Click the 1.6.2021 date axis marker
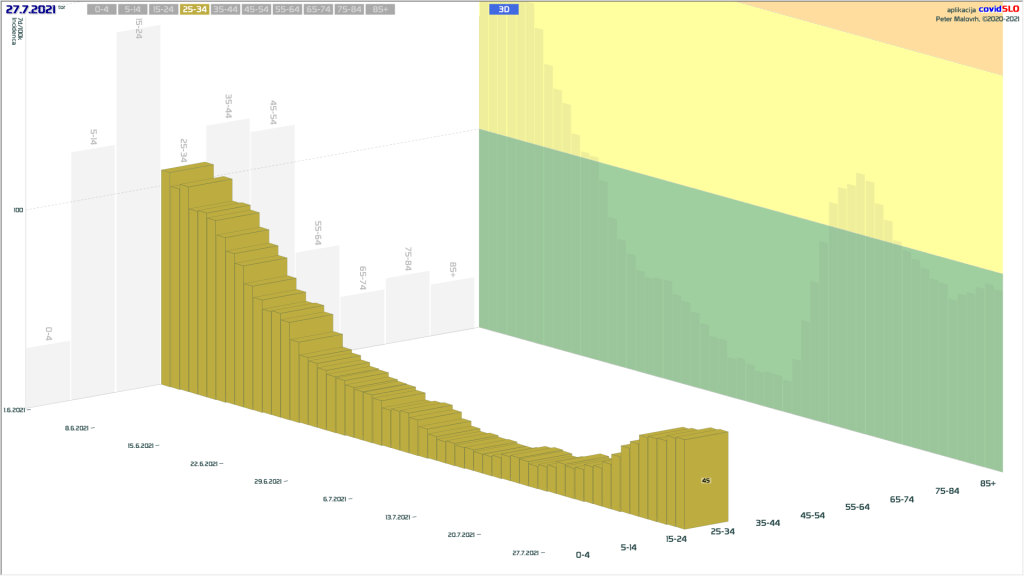Viewport: 1024px width, 576px height. pyautogui.click(x=14, y=410)
